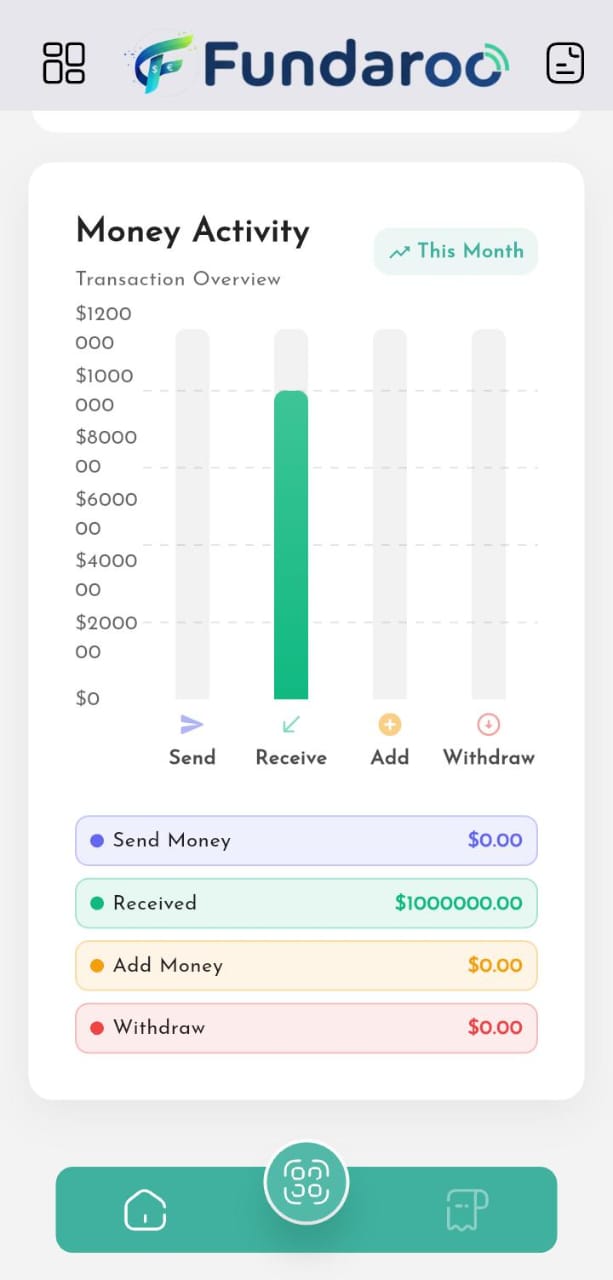Open the Send Money summary row
613x1280 pixels.
coord(306,841)
